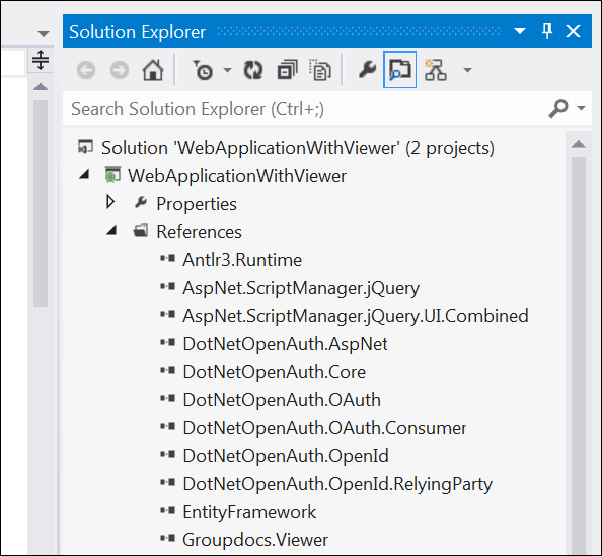The image size is (602, 556).
Task: Click the Back navigation arrow in Solution Explorer
Action: [86, 70]
